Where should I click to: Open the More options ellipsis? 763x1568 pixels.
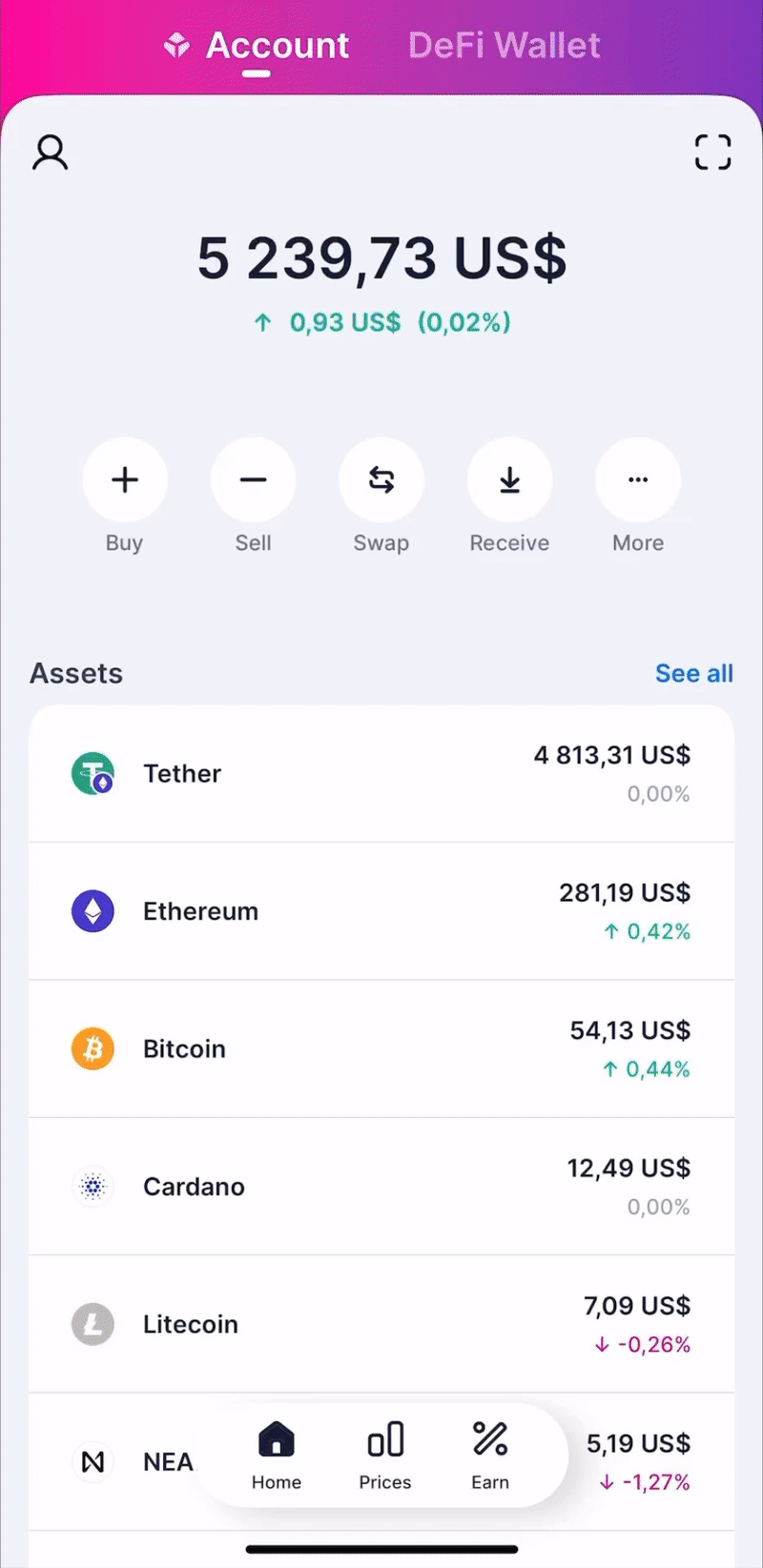(x=638, y=480)
